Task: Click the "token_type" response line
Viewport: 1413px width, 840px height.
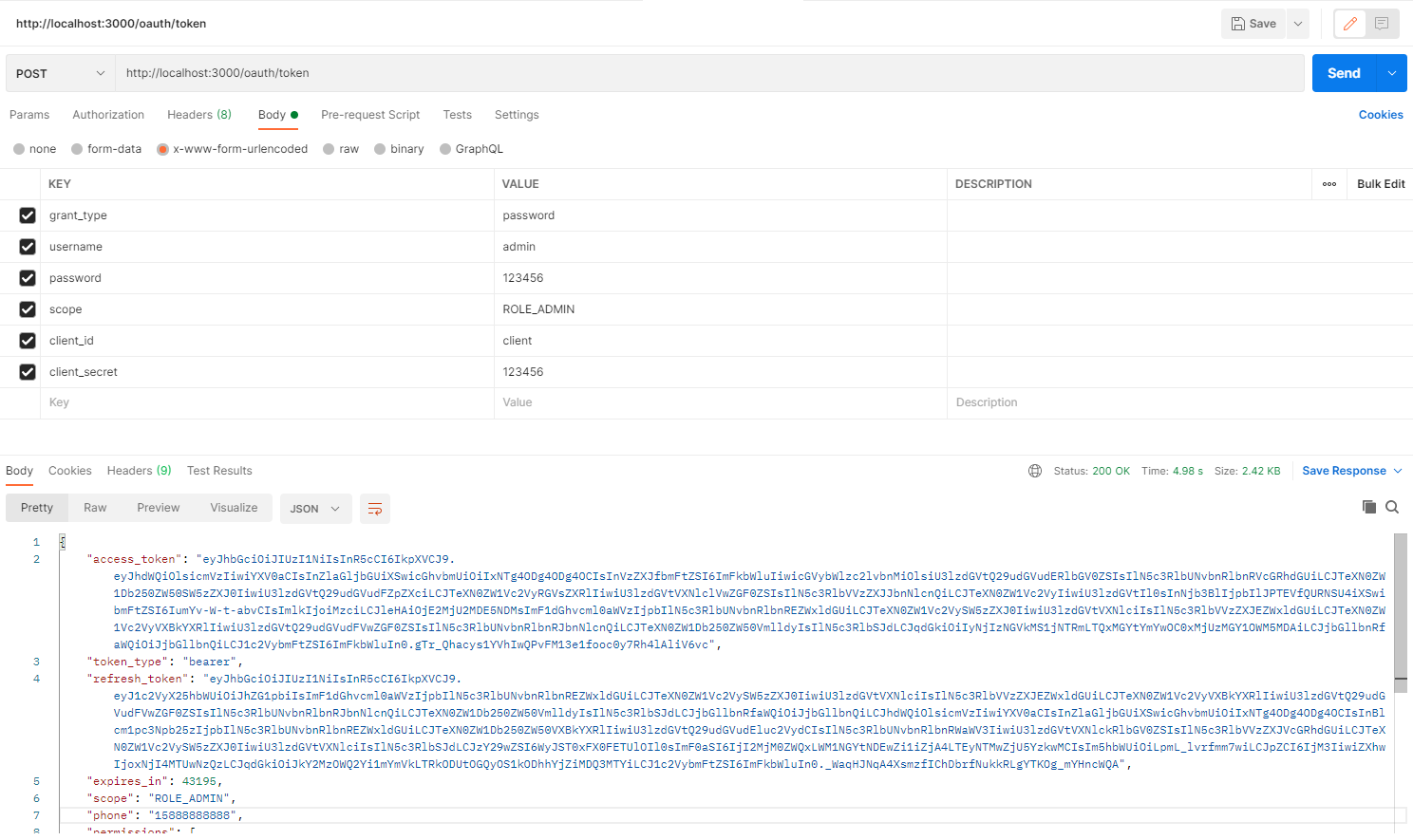Action: tap(165, 662)
